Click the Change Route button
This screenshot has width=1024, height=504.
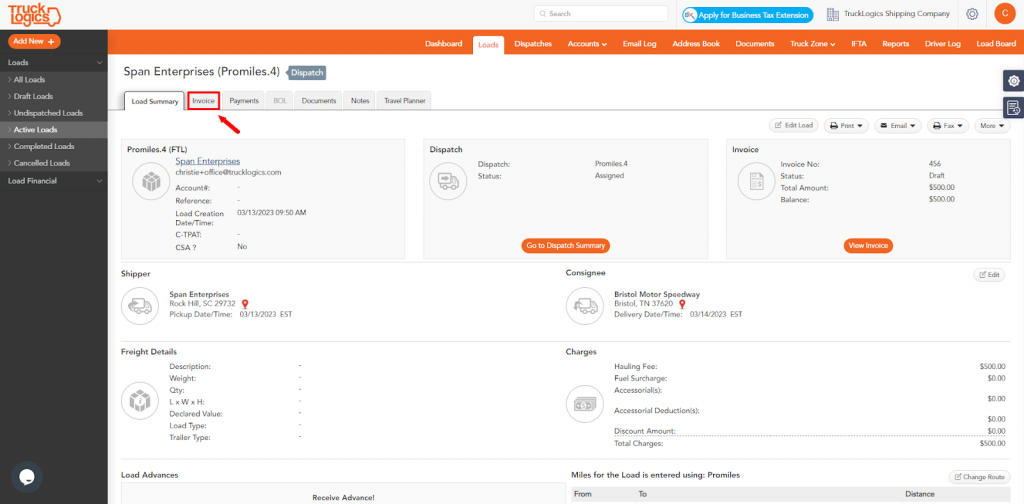coord(979,477)
